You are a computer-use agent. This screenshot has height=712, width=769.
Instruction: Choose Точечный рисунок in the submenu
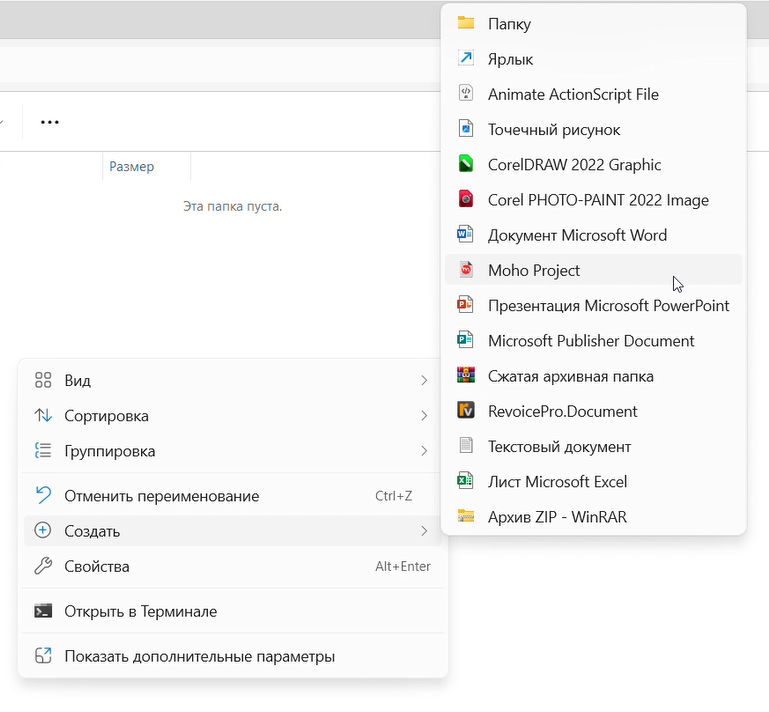point(593,129)
